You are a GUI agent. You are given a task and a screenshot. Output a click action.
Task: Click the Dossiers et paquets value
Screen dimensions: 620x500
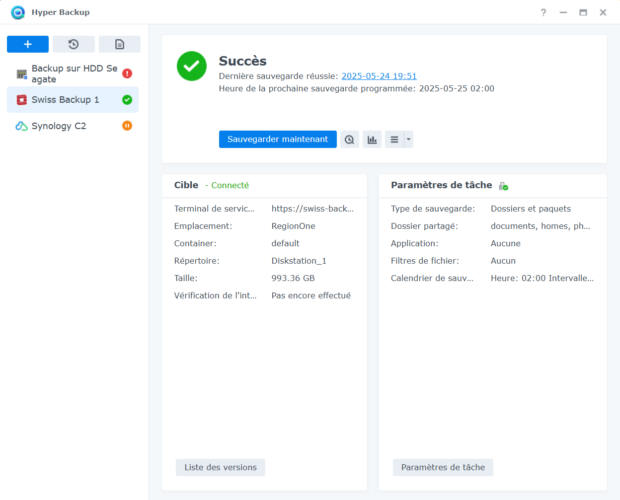[531, 209]
